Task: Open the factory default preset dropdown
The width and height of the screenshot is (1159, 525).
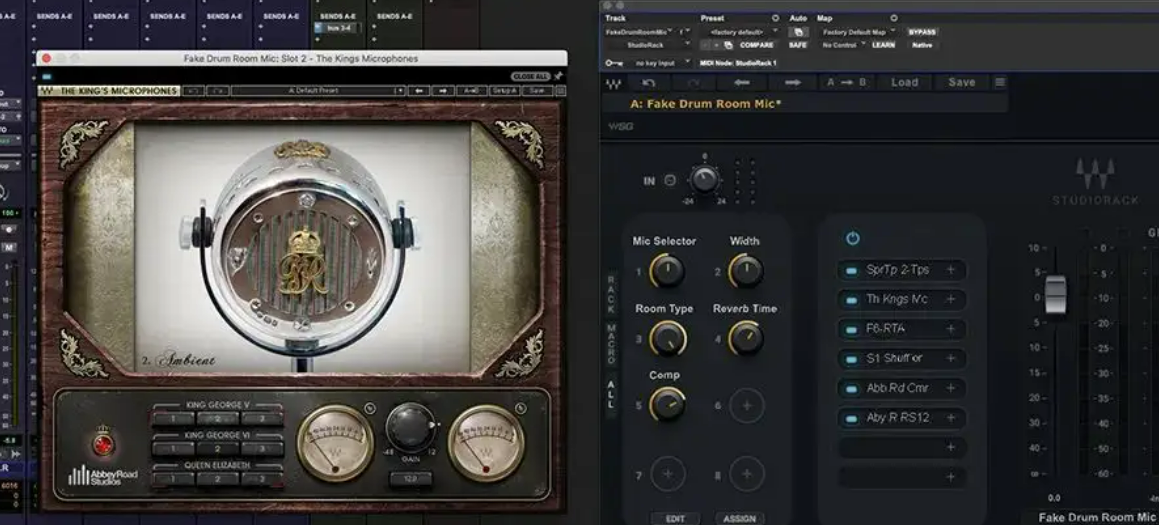Action: tap(739, 32)
